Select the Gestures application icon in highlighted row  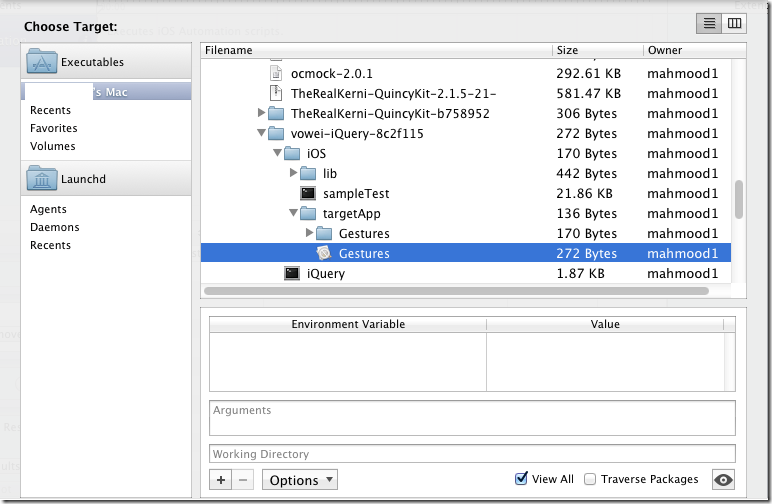tap(324, 253)
